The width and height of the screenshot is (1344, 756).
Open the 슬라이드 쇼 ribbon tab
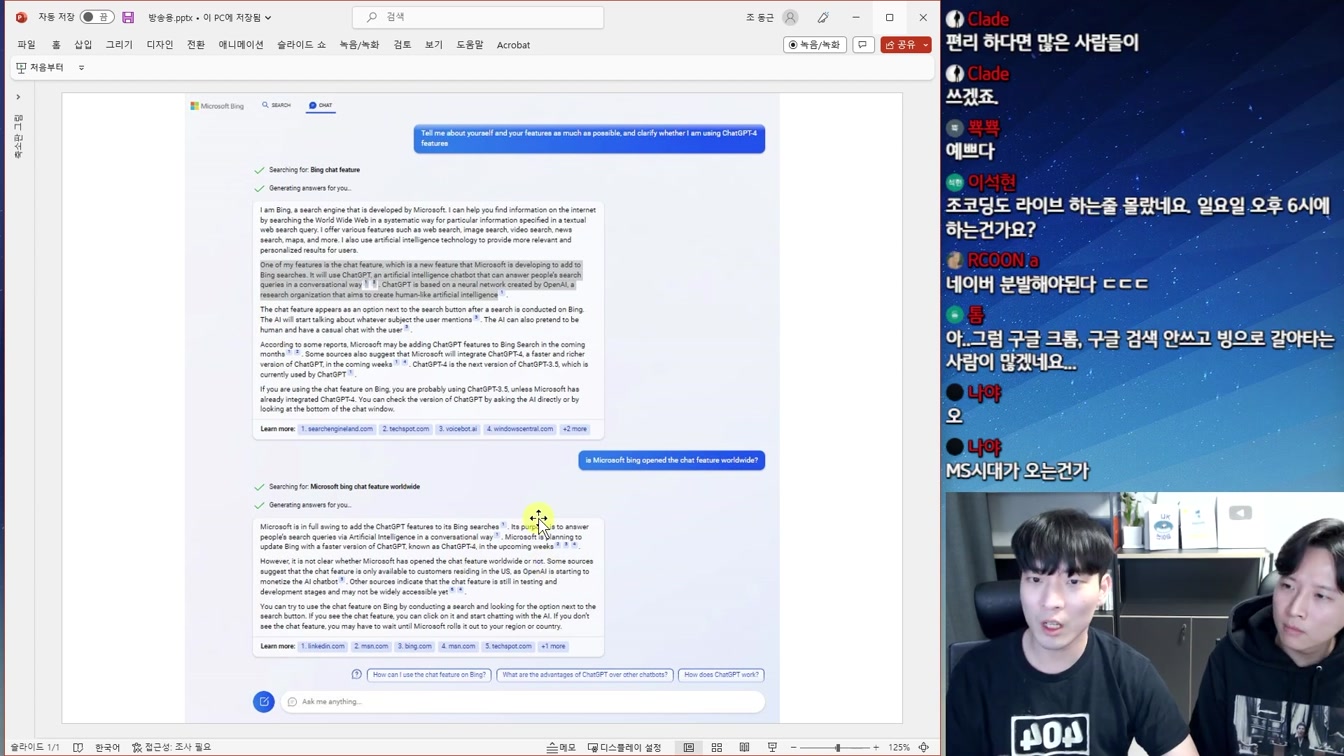click(x=301, y=45)
